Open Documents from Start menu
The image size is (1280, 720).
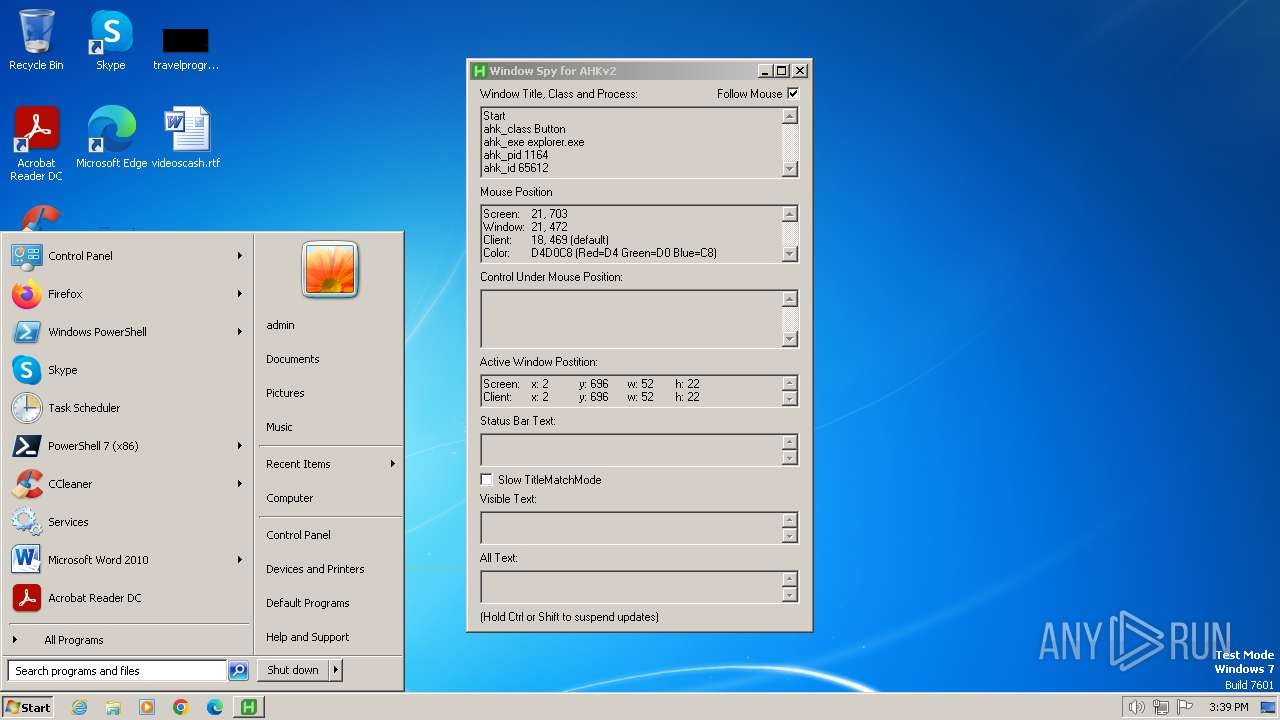point(293,359)
